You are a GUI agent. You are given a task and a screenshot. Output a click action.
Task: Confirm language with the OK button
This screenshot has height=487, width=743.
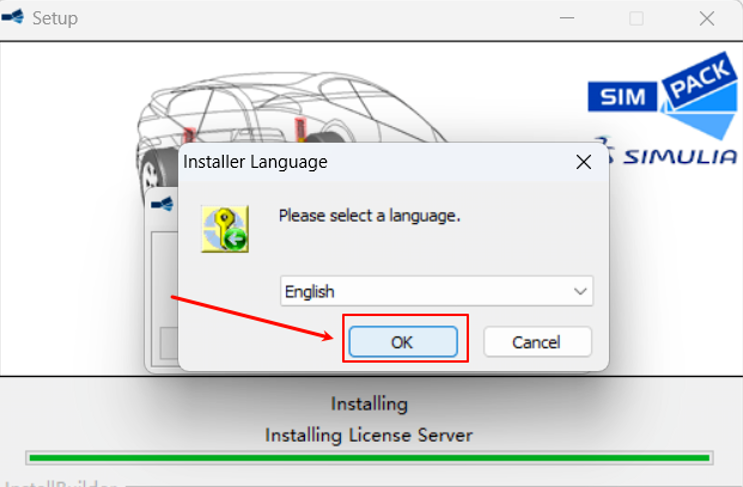[x=402, y=342]
